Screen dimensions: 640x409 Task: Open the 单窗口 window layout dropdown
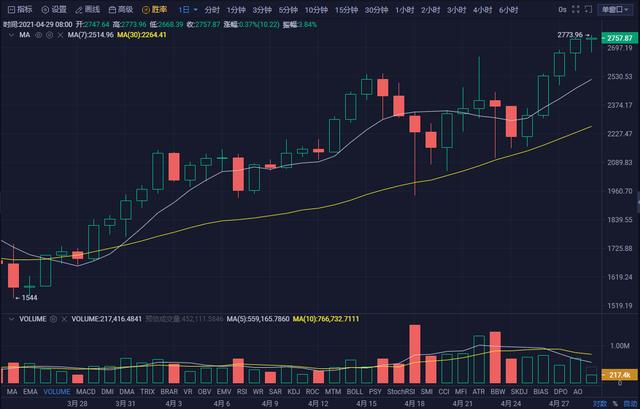pos(614,9)
